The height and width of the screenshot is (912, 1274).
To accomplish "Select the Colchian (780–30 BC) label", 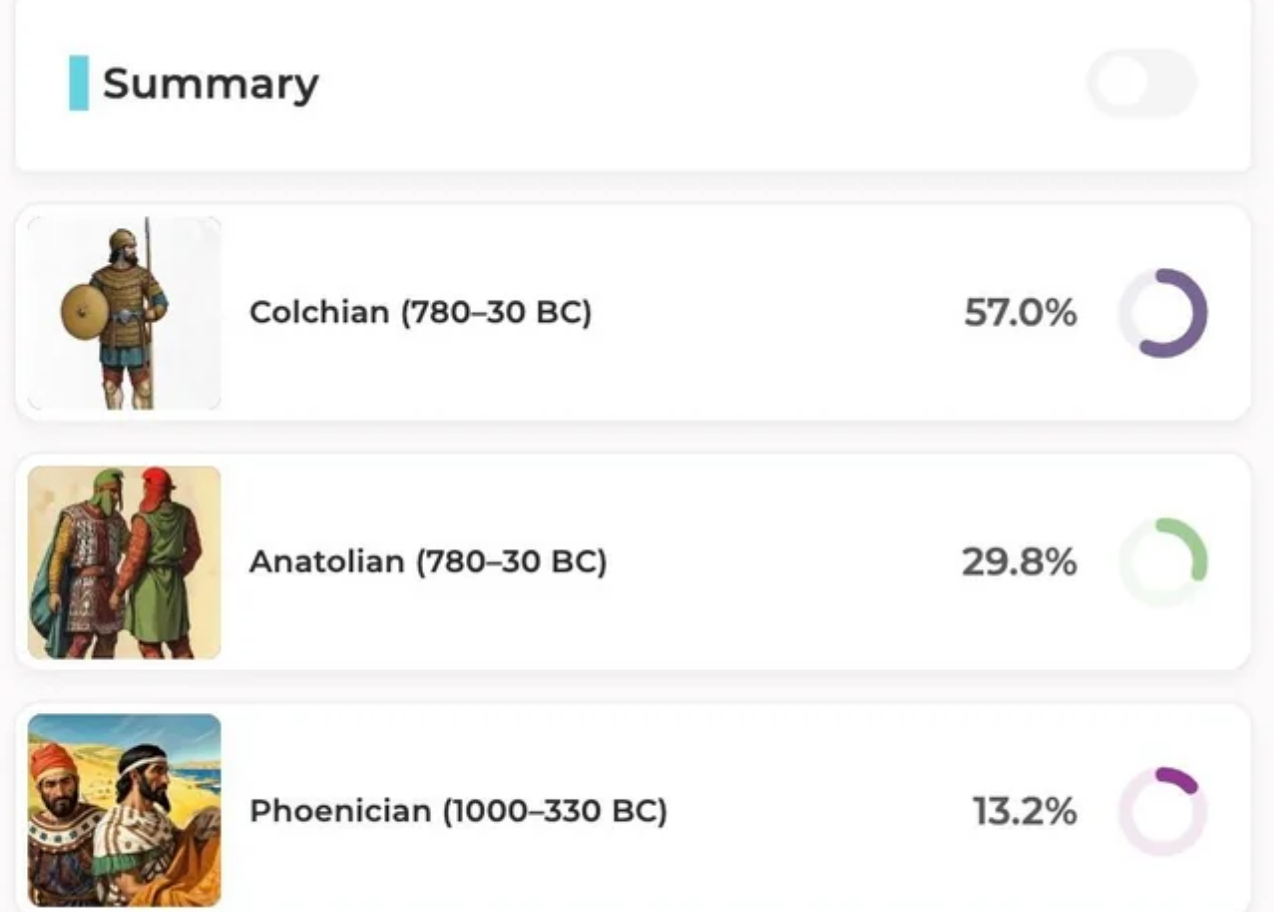I will 420,313.
